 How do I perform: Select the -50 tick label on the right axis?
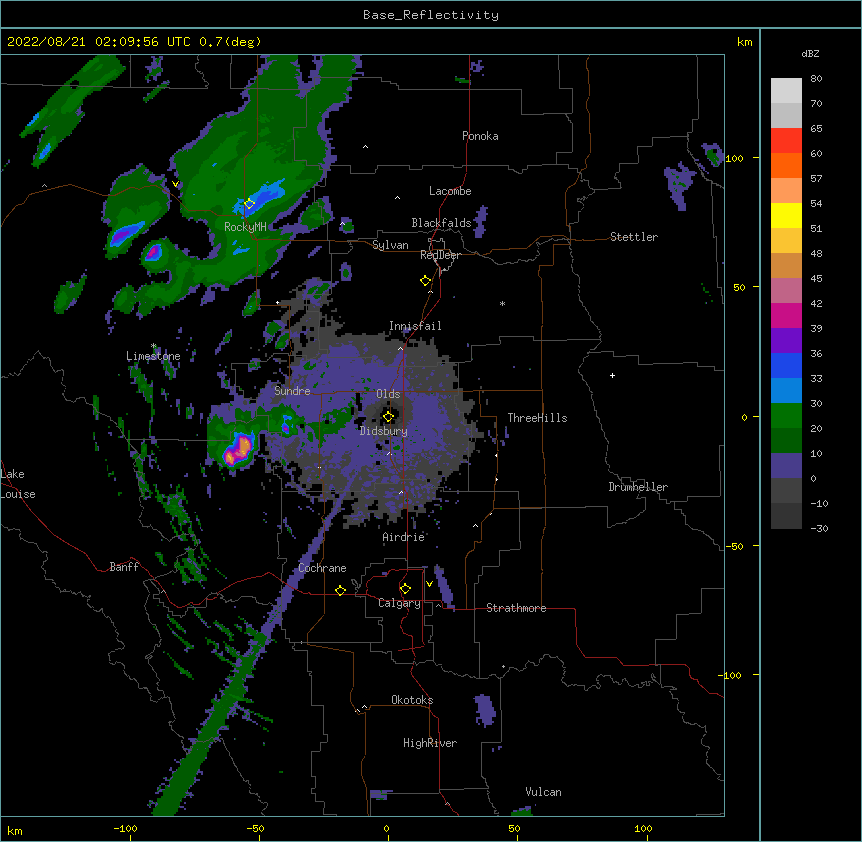coord(734,546)
